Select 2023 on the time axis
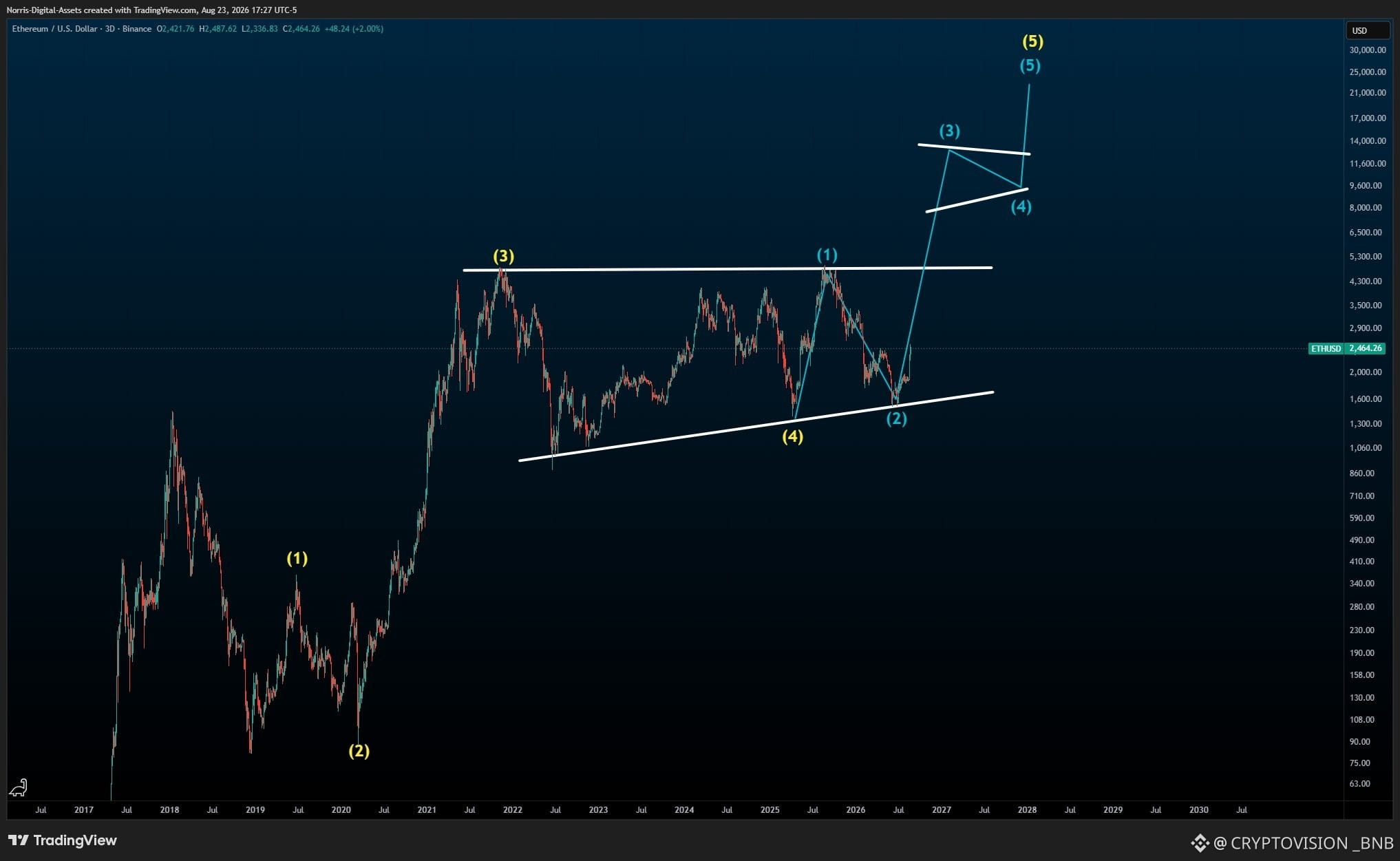Image resolution: width=1400 pixels, height=861 pixels. [x=599, y=810]
